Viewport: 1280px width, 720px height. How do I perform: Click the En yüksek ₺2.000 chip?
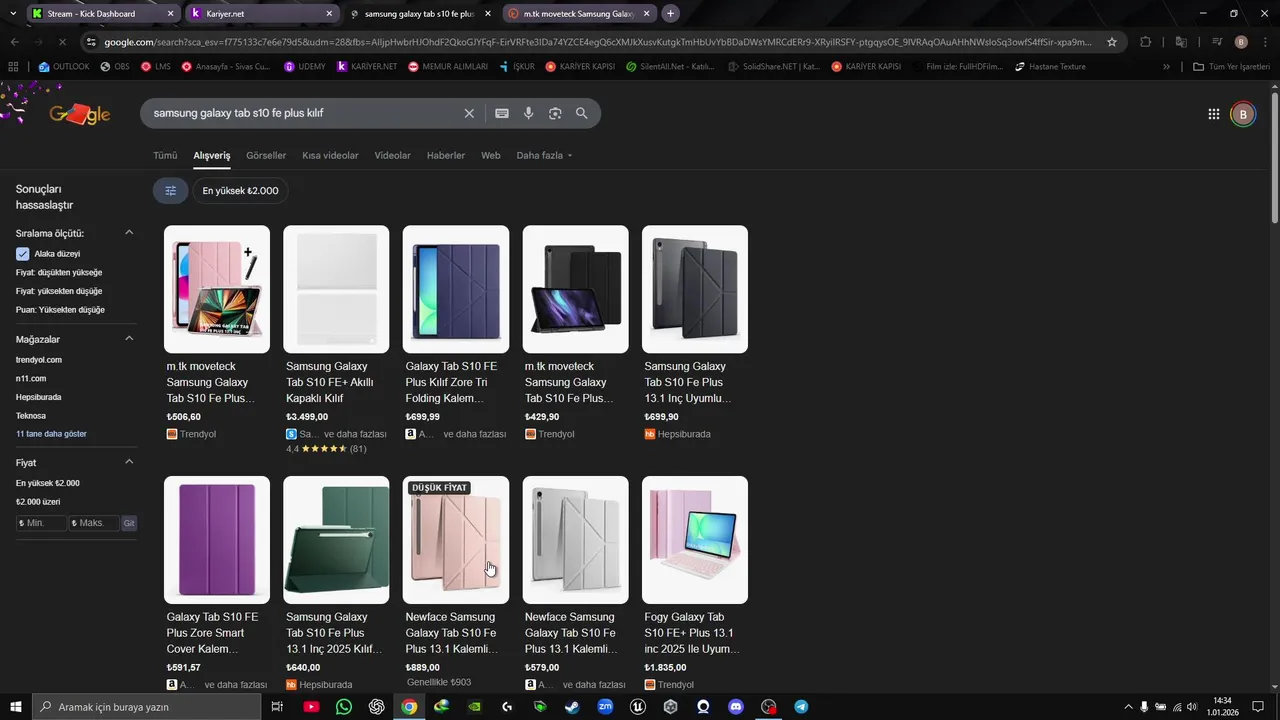(240, 190)
